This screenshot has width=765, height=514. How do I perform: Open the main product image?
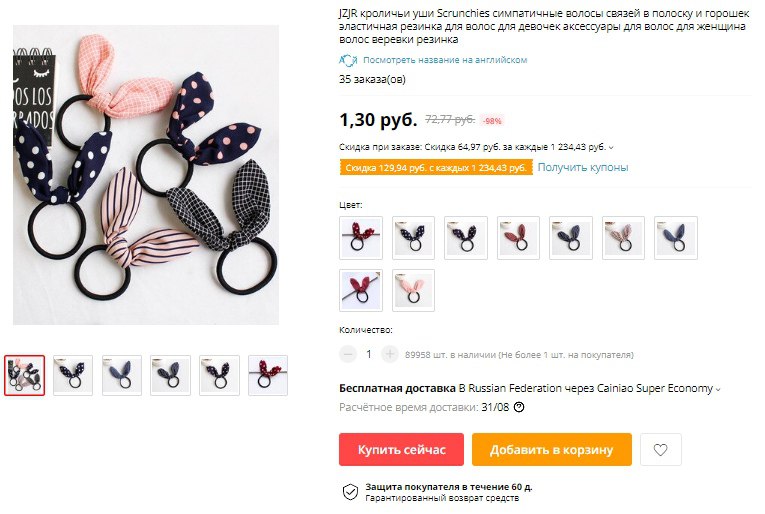(x=146, y=175)
